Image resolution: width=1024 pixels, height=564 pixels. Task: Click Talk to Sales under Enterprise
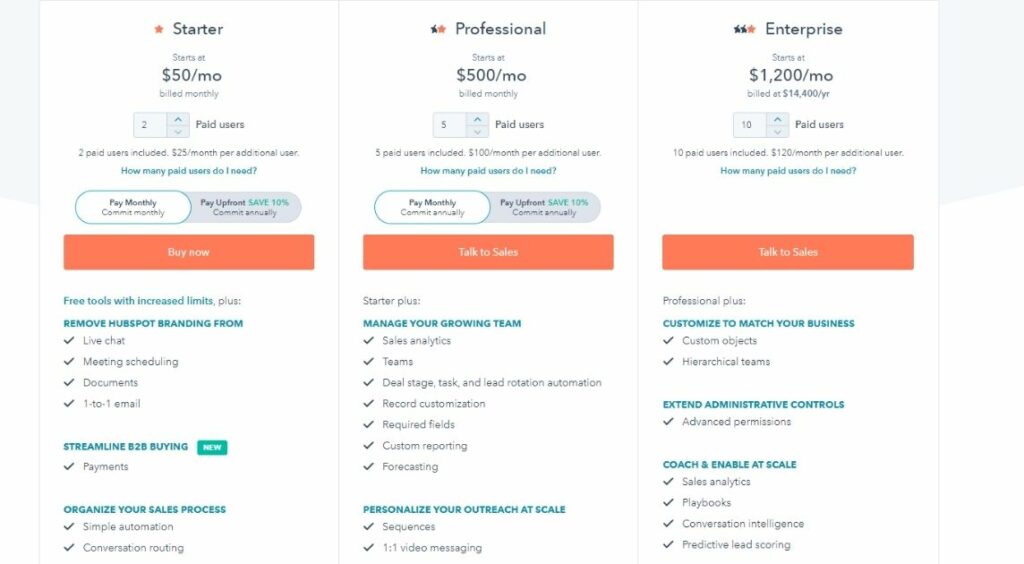coord(788,252)
